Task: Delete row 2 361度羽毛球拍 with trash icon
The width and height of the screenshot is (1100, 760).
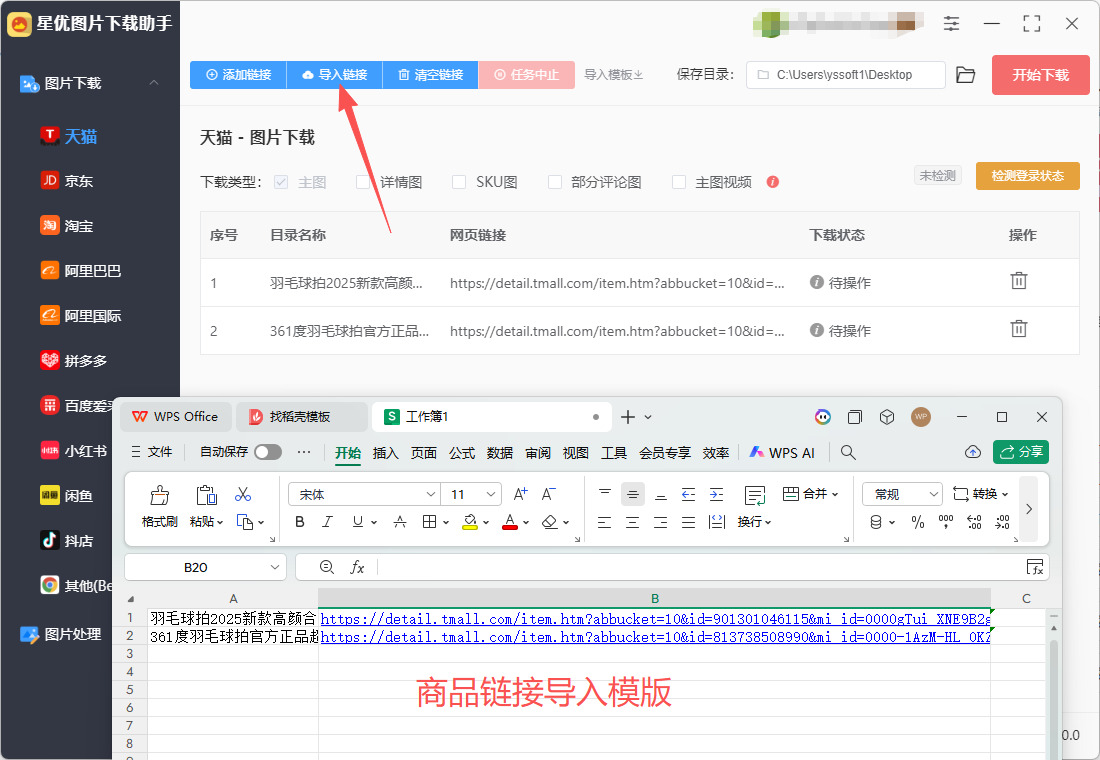Action: pos(1019,328)
